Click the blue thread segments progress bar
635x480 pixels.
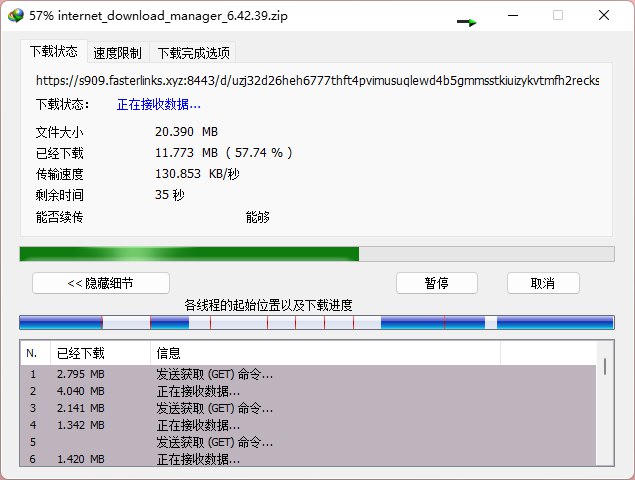click(317, 322)
